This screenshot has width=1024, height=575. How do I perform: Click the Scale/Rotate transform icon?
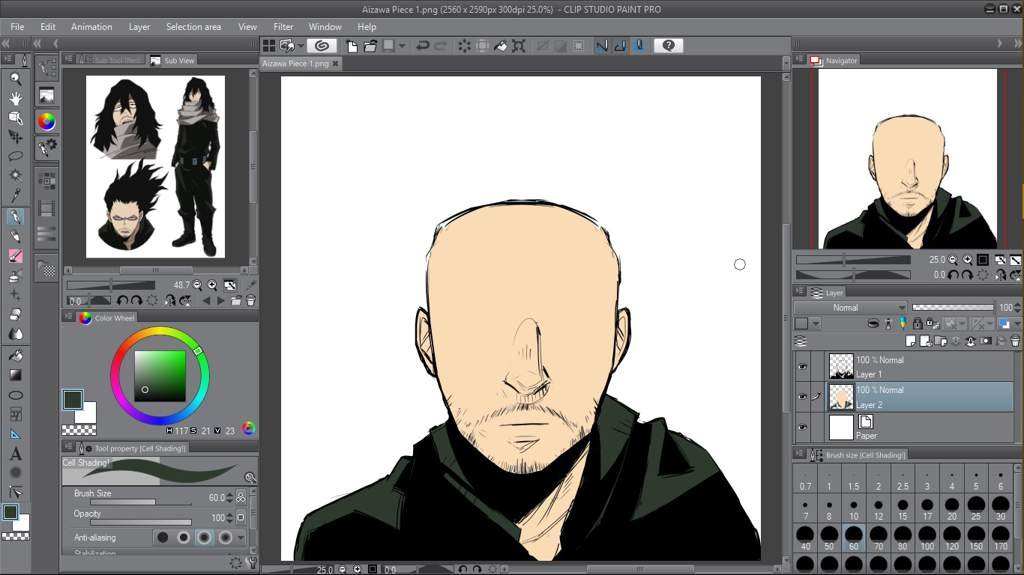(519, 46)
